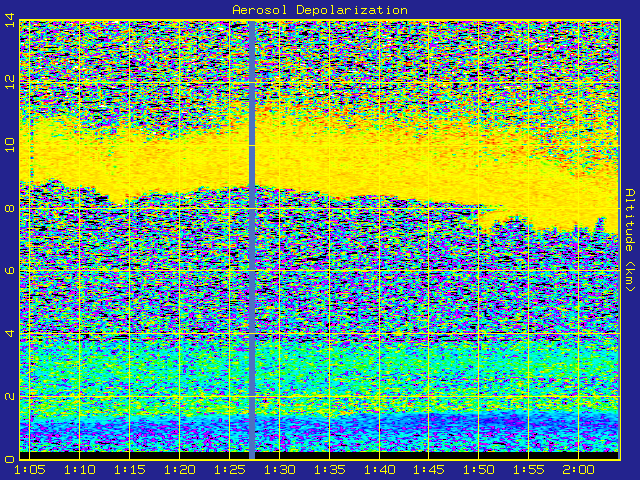
Task: Select the 1:10 time axis label
Action: (x=80, y=470)
